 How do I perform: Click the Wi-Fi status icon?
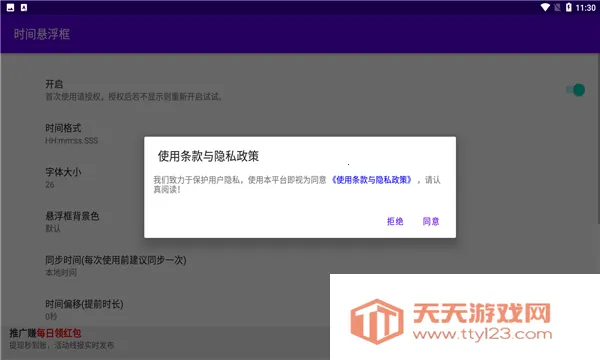pos(545,7)
